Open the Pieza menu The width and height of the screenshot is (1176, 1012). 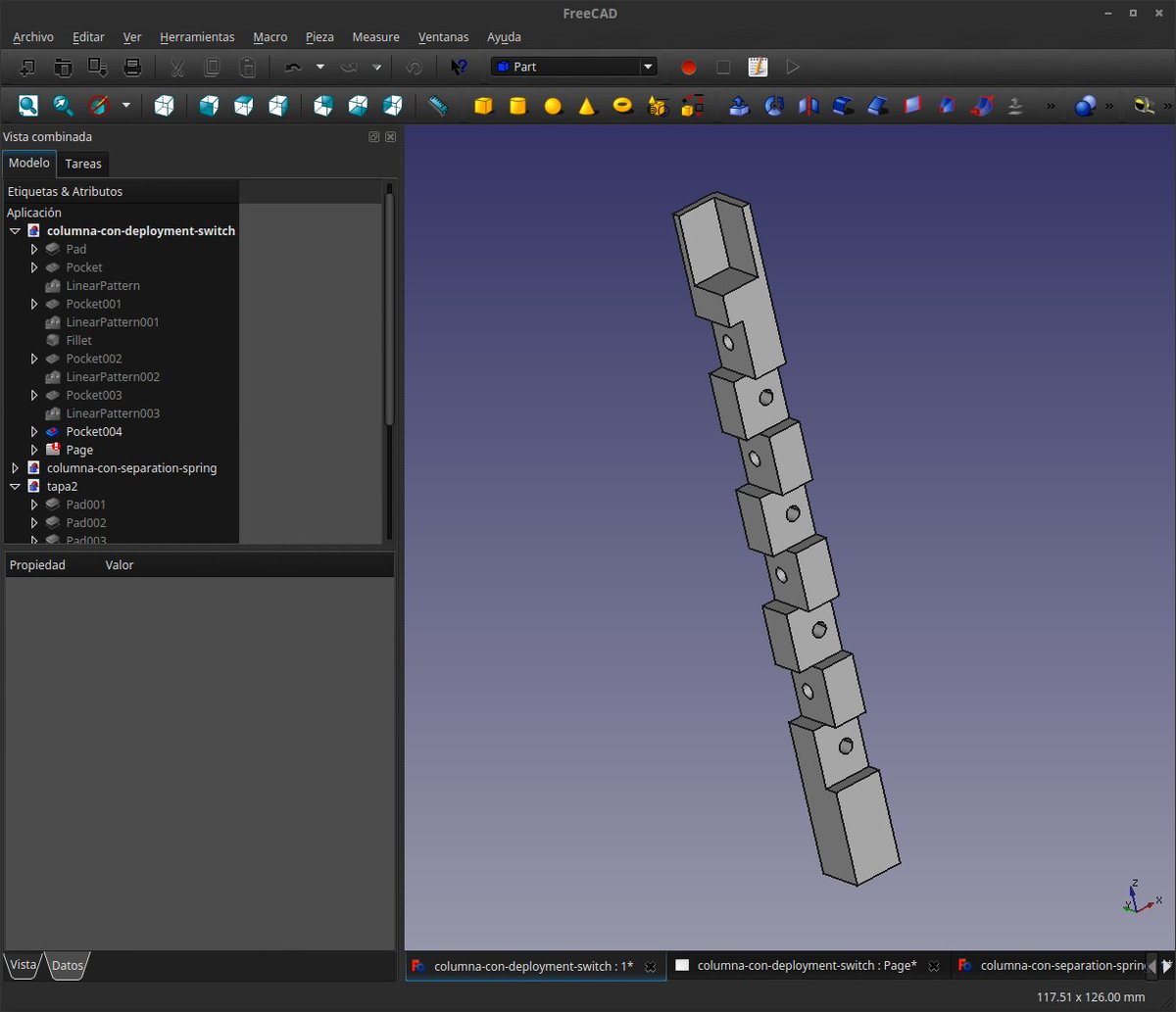coord(319,36)
